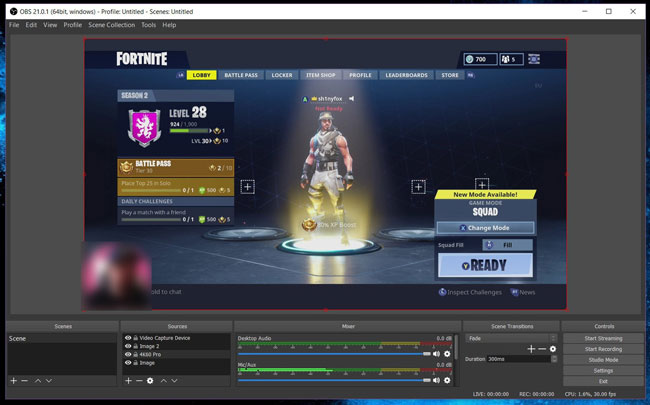Hide the 4K60 Pro source

[x=128, y=354]
